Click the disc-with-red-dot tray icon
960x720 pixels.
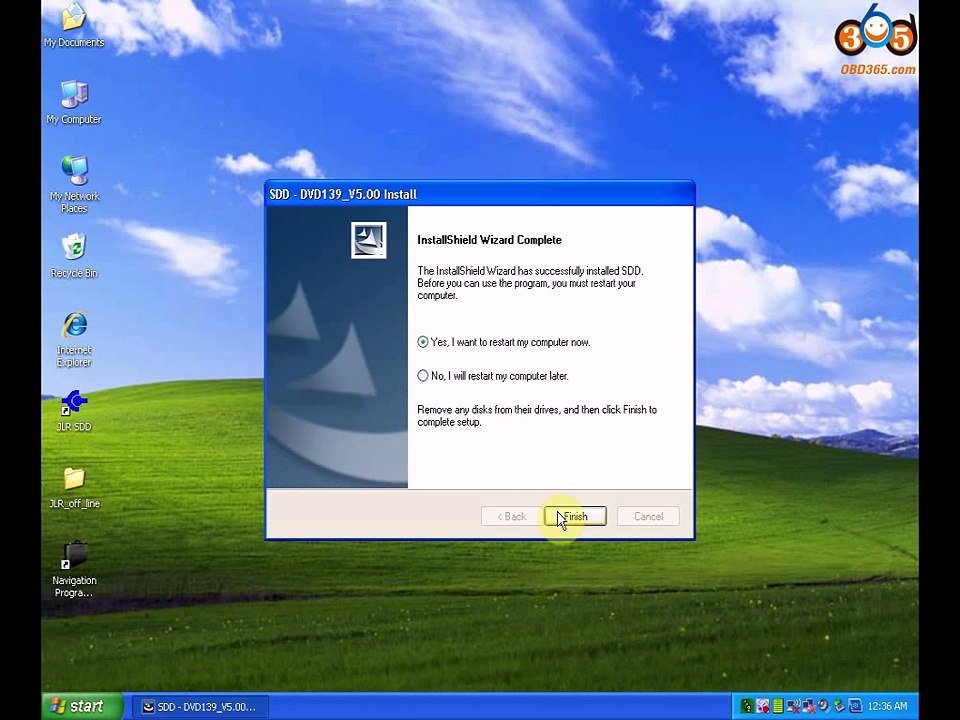[763, 706]
